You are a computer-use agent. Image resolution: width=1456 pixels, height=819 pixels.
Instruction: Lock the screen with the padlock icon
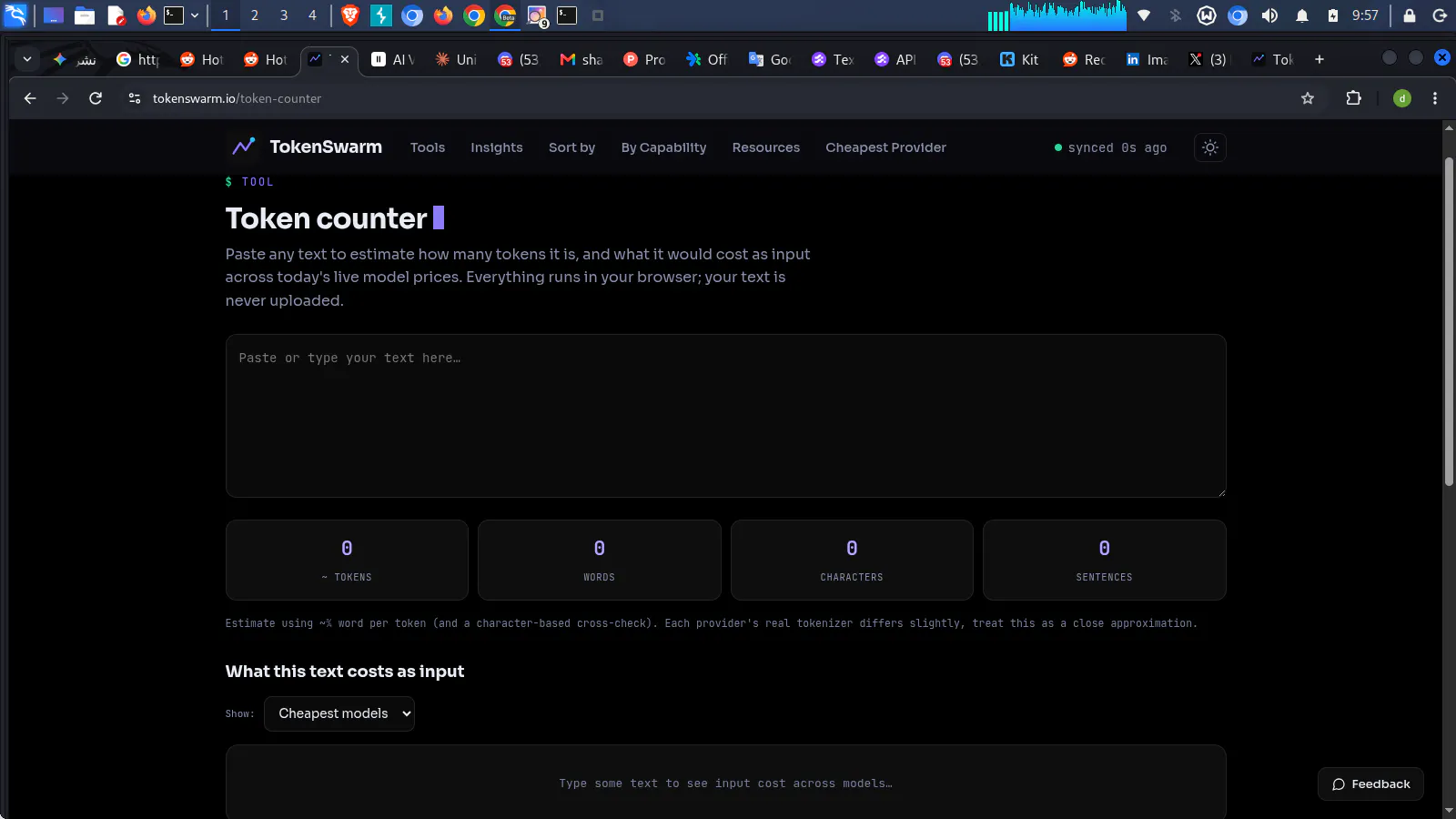tap(1410, 15)
